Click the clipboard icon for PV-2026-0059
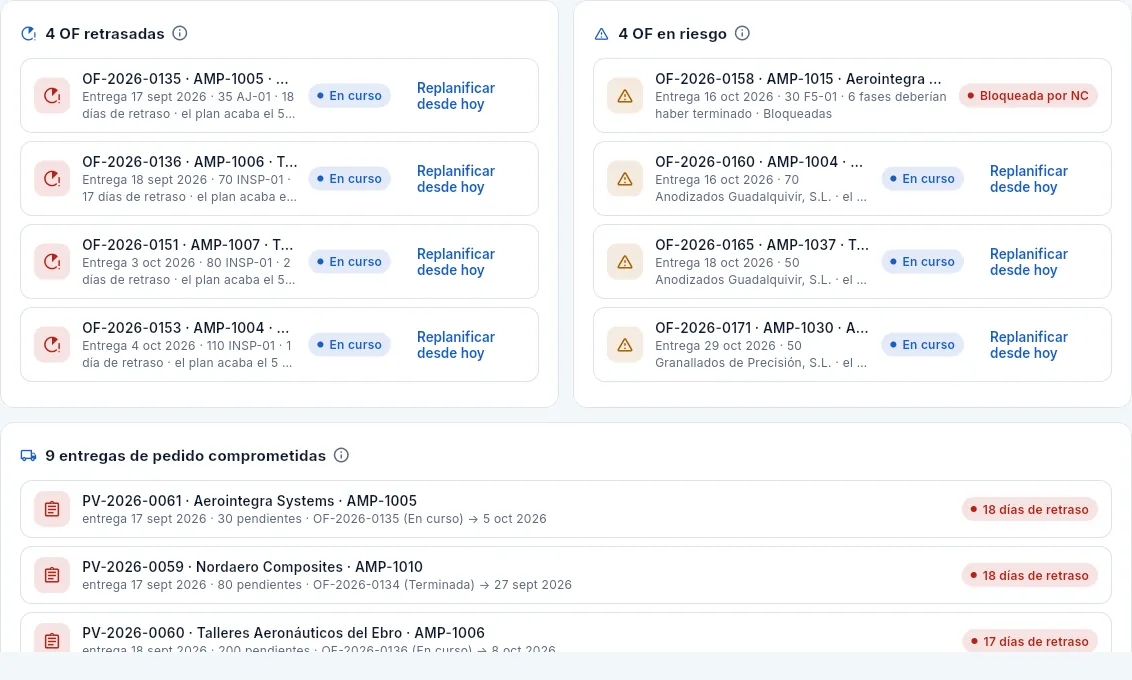This screenshot has width=1132, height=680. [52, 575]
